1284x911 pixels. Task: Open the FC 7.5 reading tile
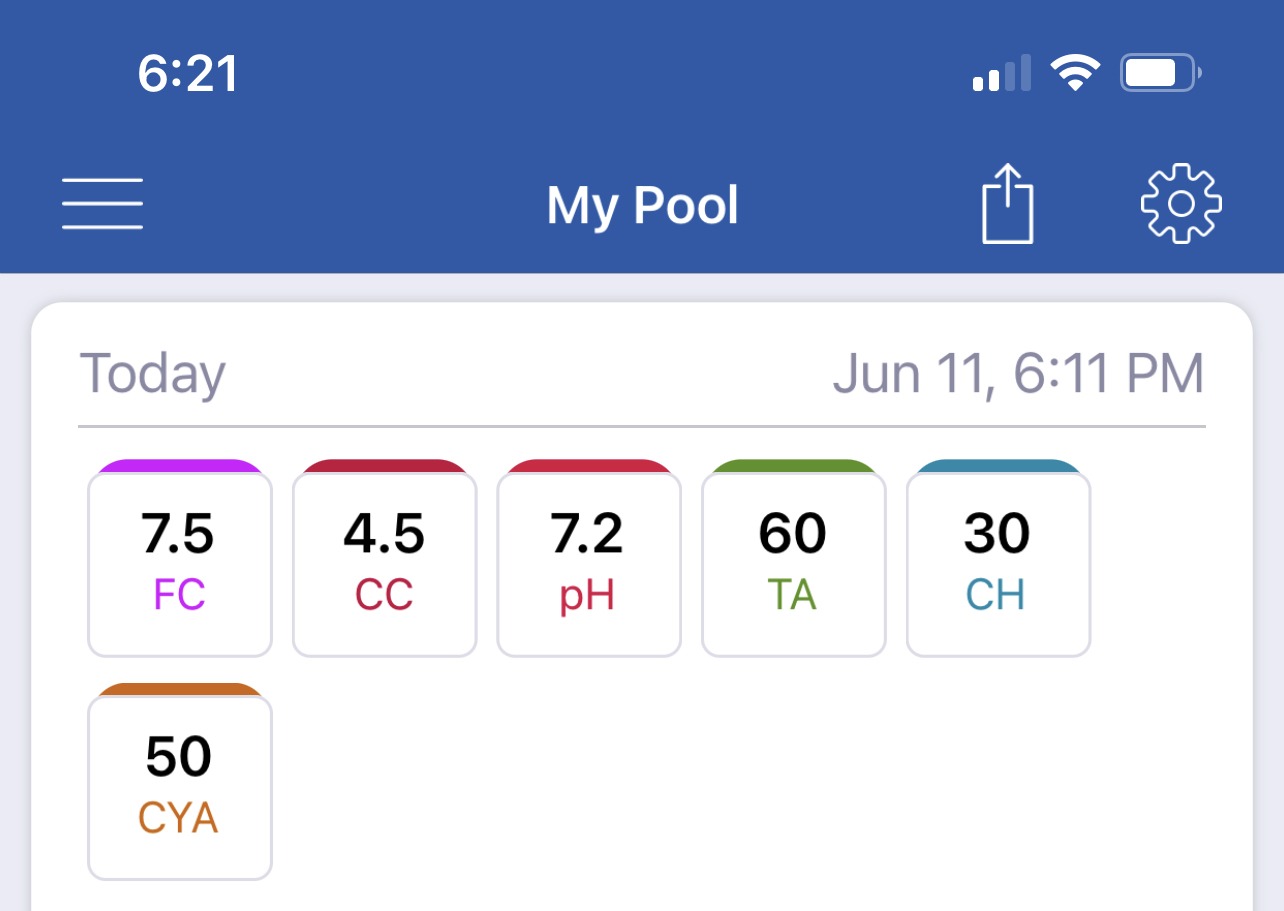(x=180, y=564)
